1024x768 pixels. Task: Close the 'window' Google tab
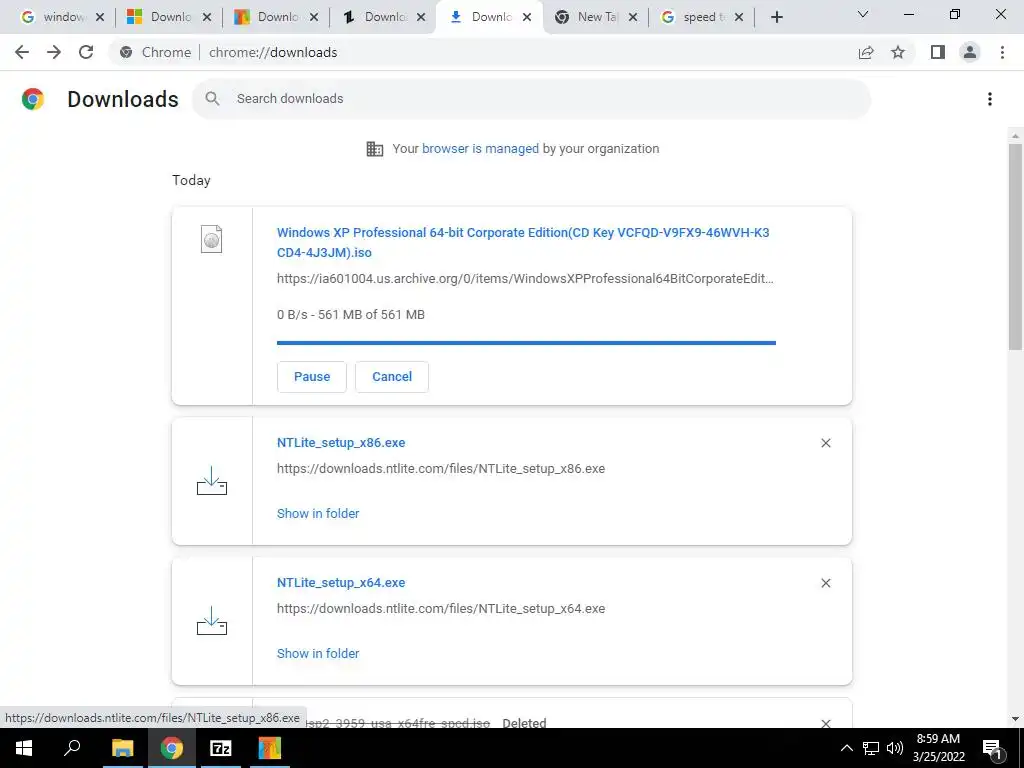coord(100,18)
